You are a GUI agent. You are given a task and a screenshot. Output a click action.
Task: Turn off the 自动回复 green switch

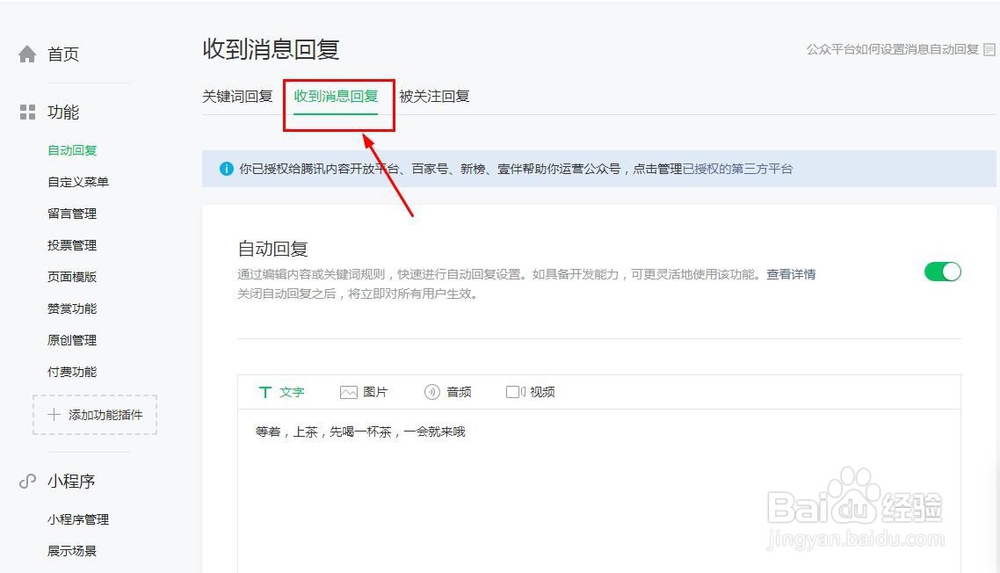(x=943, y=272)
